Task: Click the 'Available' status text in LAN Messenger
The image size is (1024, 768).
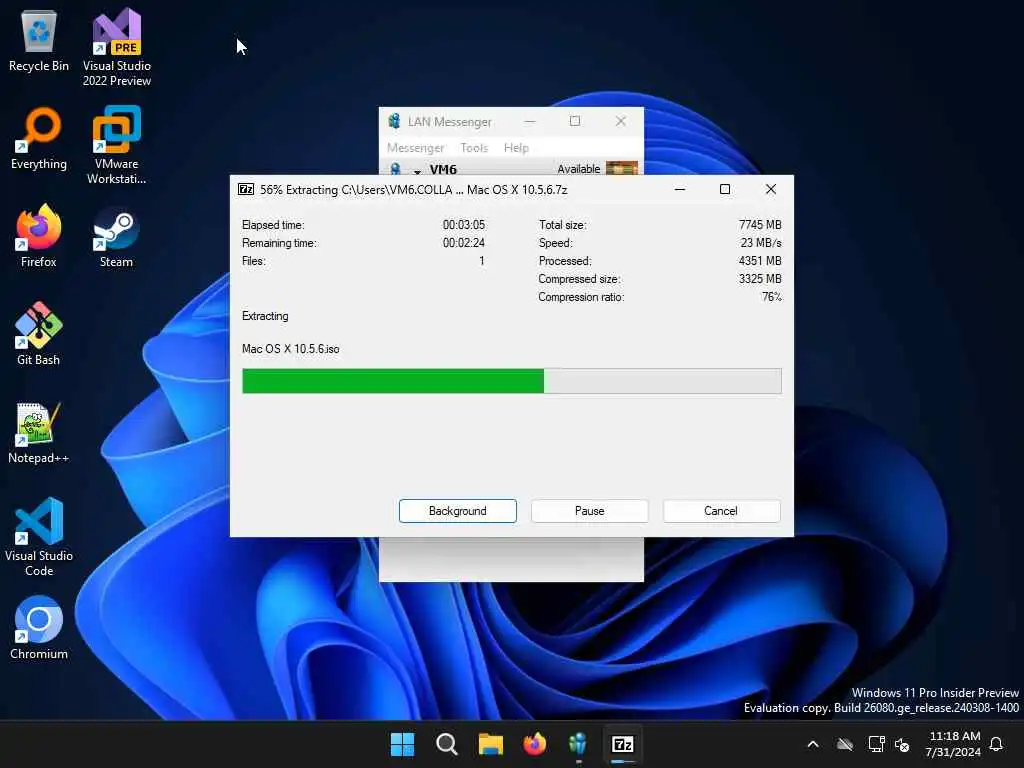Action: point(579,168)
